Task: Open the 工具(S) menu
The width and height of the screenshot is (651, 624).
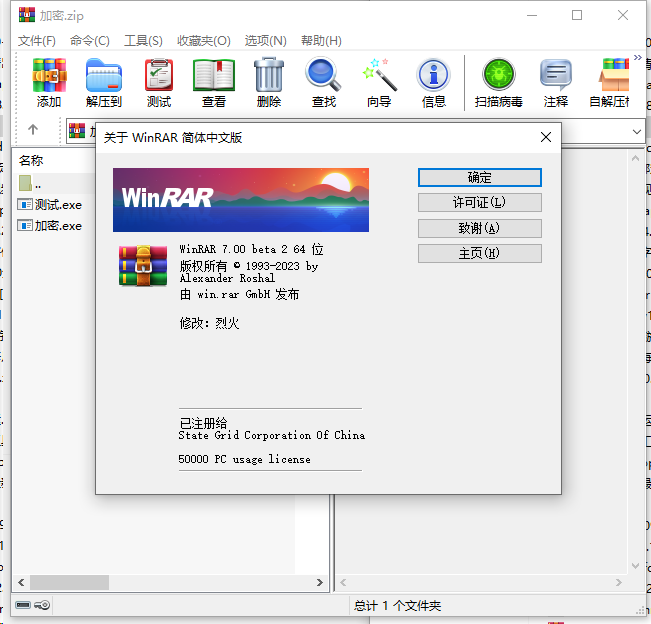Action: pyautogui.click(x=143, y=41)
